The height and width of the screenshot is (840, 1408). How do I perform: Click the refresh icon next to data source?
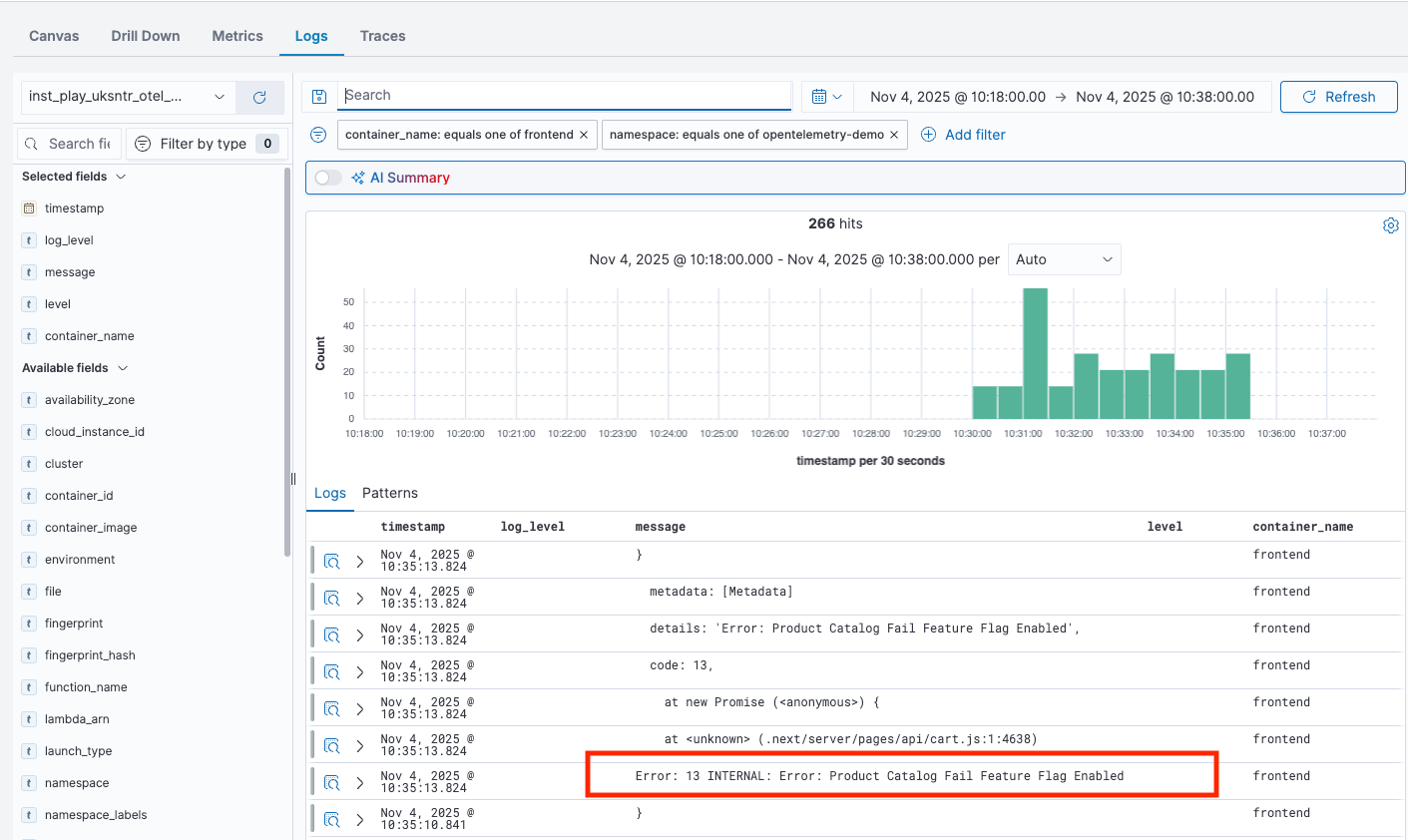[x=259, y=97]
